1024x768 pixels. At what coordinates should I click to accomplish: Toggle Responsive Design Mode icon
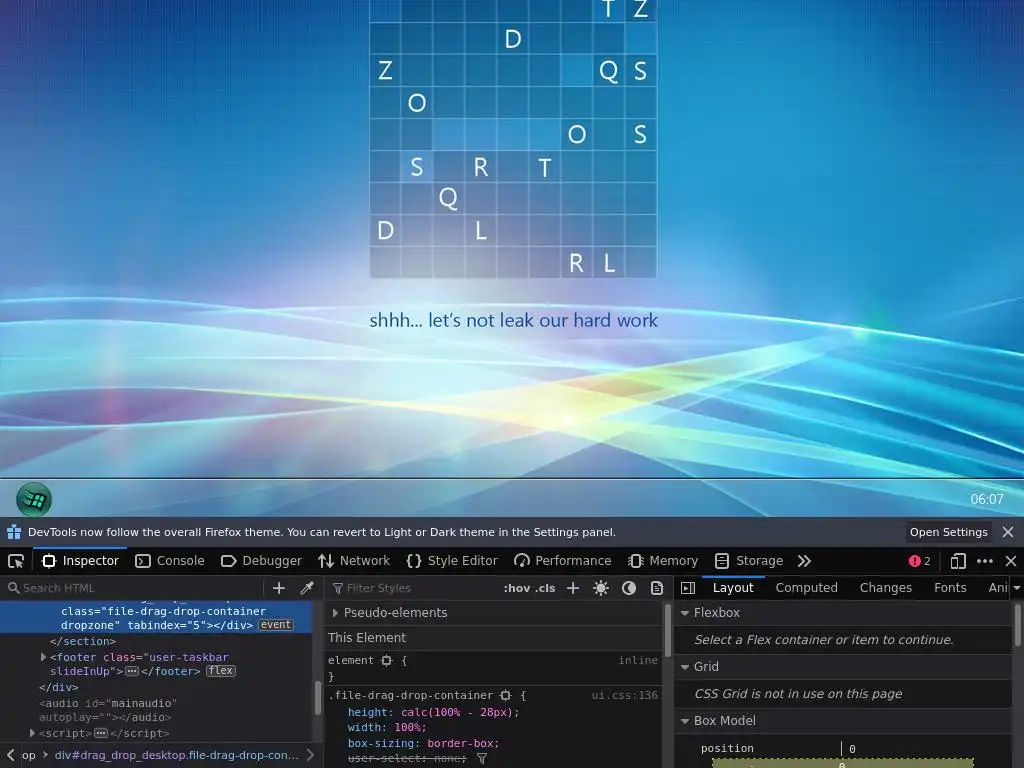coord(958,561)
